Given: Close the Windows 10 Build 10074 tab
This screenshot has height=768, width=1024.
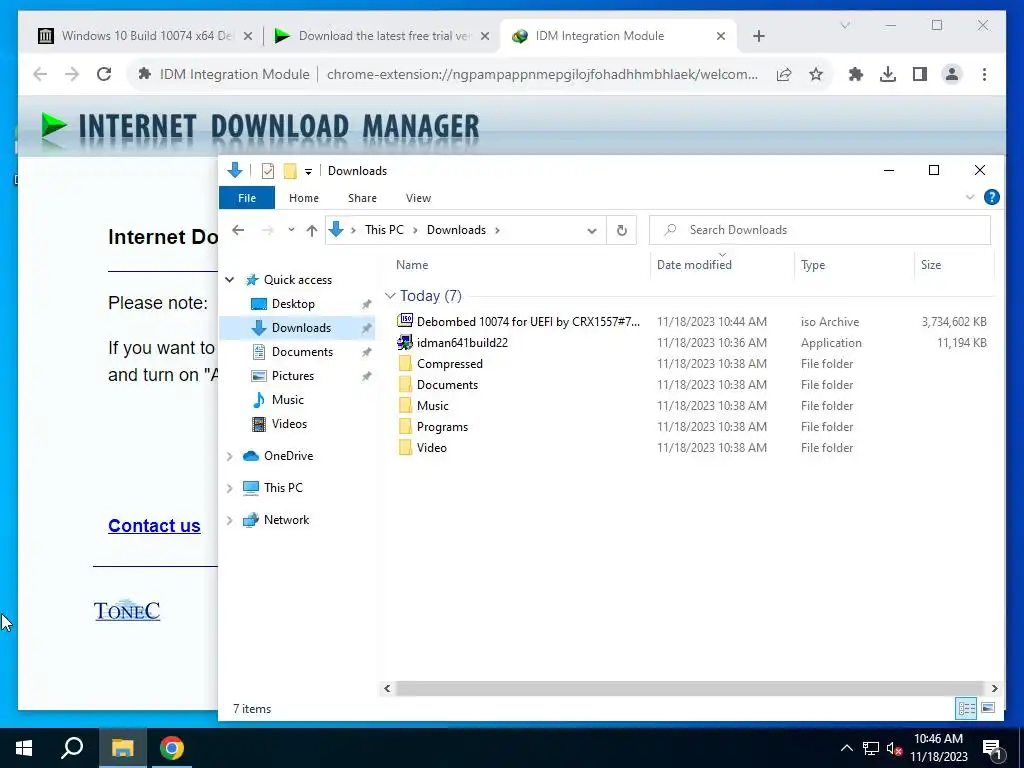Looking at the screenshot, I should tap(248, 36).
